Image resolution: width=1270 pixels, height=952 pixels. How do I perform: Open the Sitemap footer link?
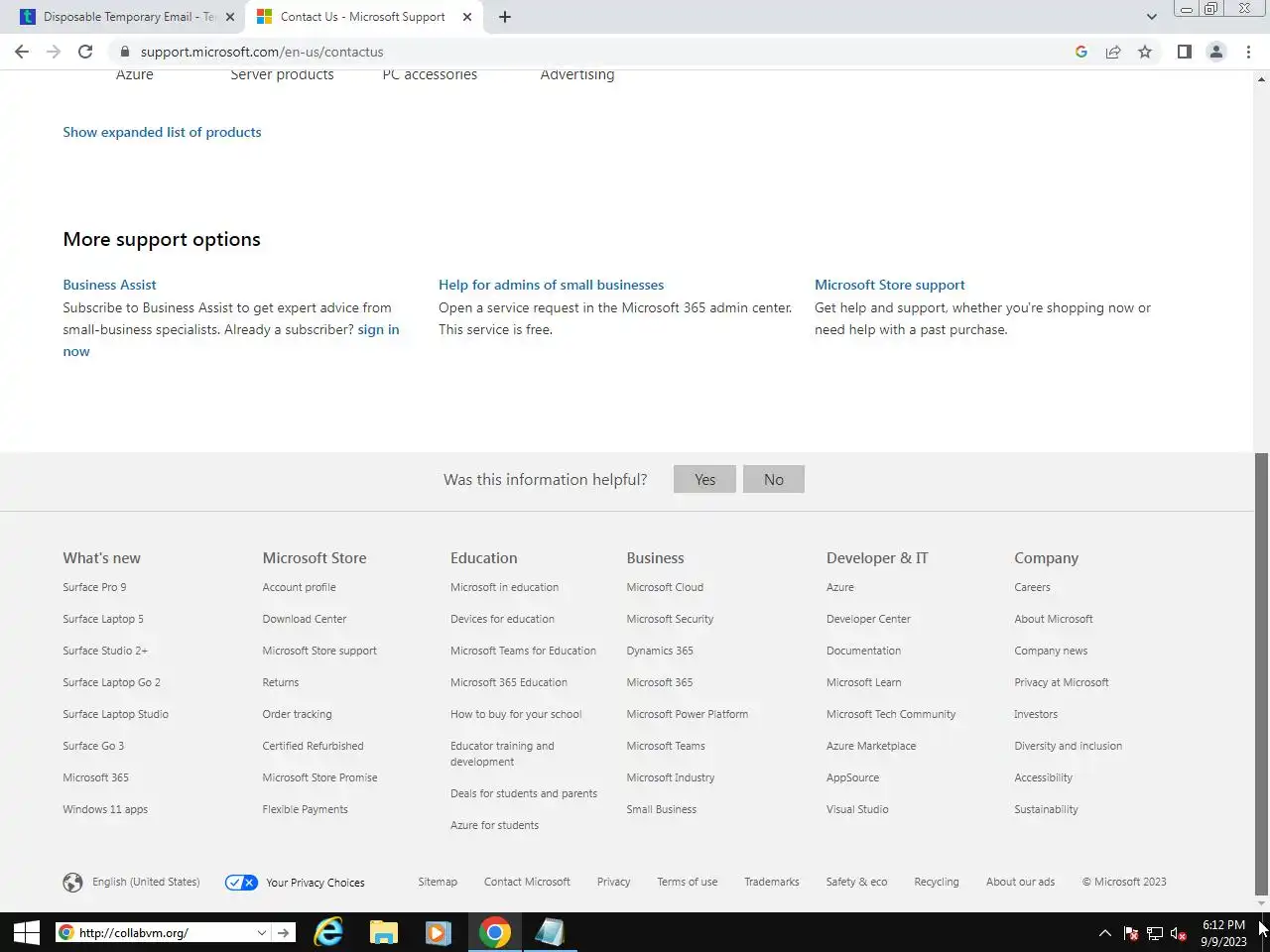coord(438,882)
